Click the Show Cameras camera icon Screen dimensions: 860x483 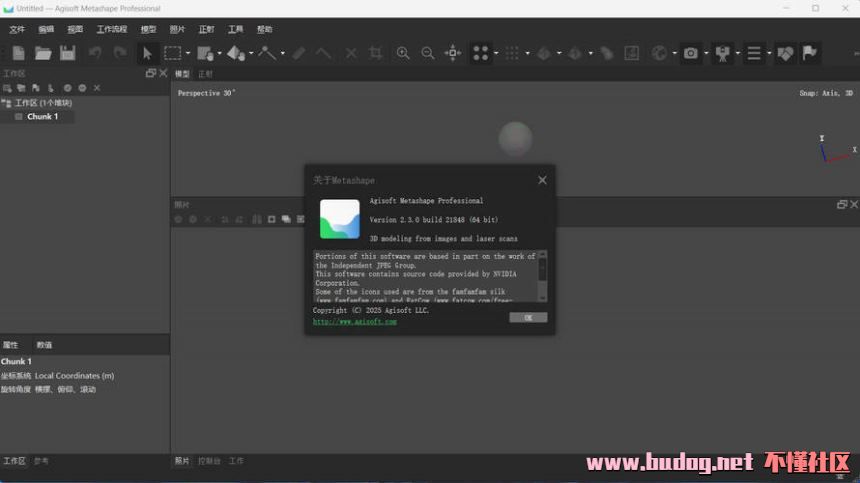click(690, 53)
